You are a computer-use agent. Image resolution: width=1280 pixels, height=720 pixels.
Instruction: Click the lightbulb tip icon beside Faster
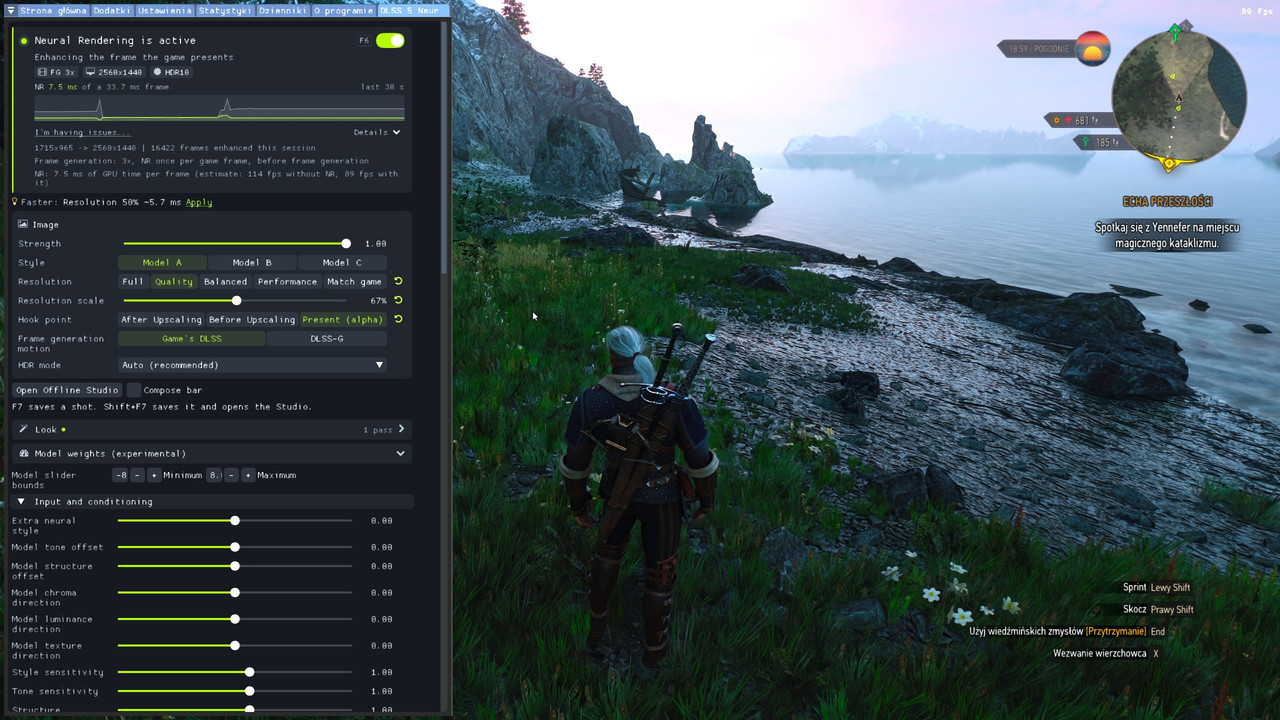pyautogui.click(x=15, y=202)
